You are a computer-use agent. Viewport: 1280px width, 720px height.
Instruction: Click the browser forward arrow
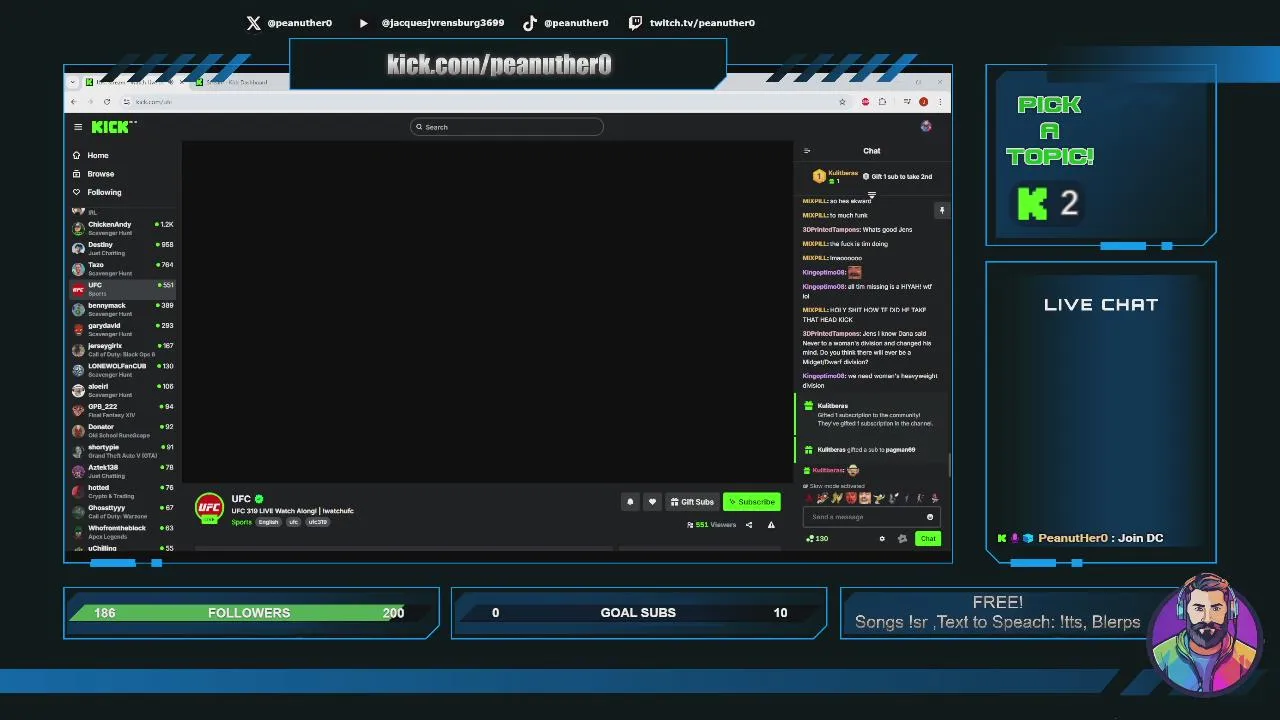point(89,102)
